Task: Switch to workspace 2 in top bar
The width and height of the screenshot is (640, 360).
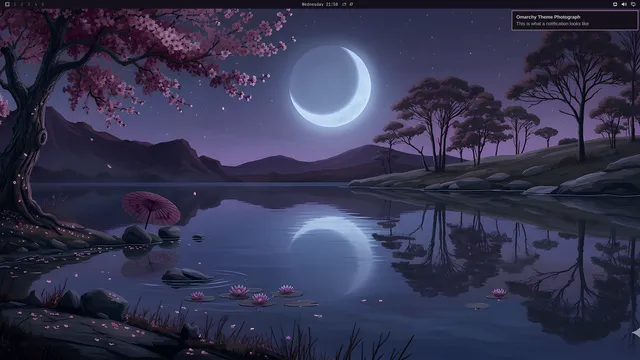Action: tap(22, 4)
